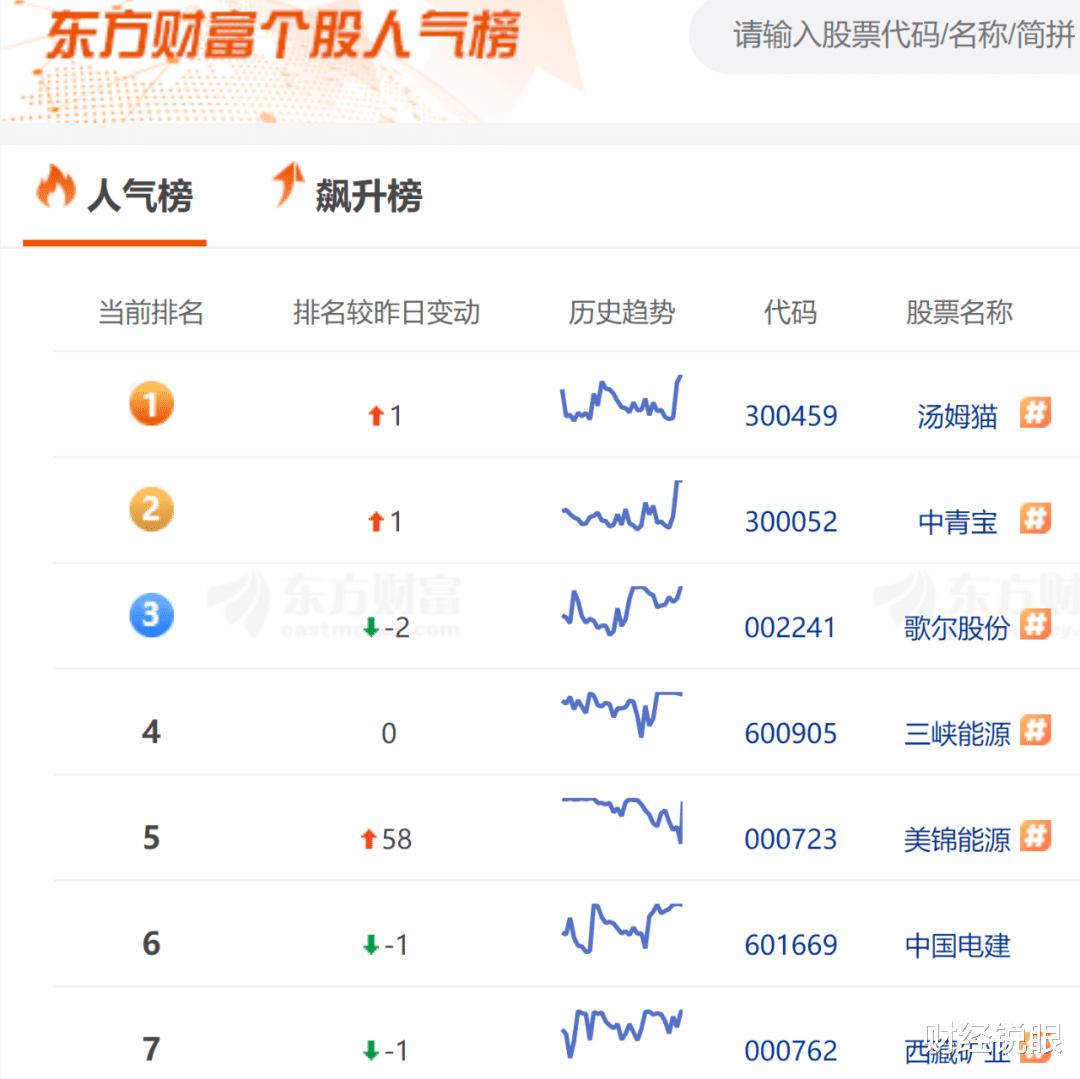Viewport: 1080px width, 1079px height.
Task: Click the rising arrow icon beside 飙升榜
Action: 288,184
